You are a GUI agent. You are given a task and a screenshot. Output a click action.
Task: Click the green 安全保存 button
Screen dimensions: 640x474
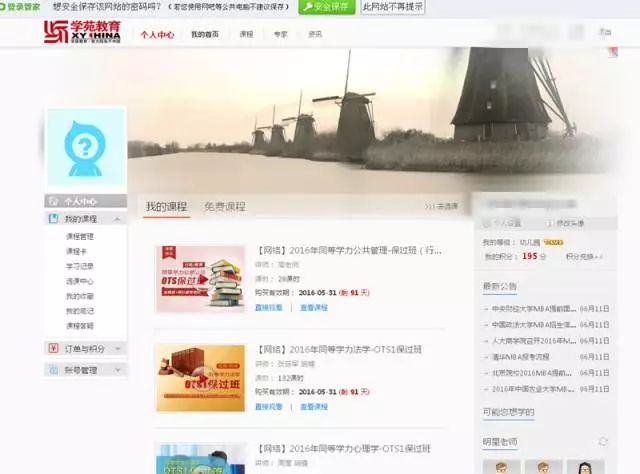point(327,7)
